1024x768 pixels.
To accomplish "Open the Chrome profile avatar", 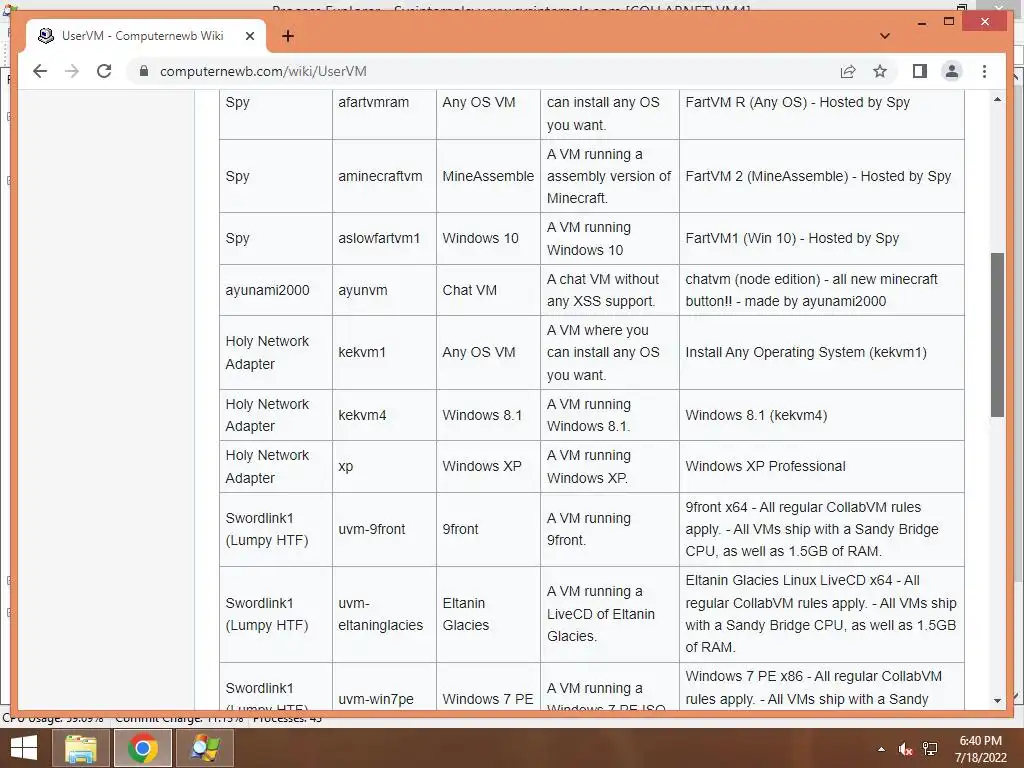I will point(952,71).
